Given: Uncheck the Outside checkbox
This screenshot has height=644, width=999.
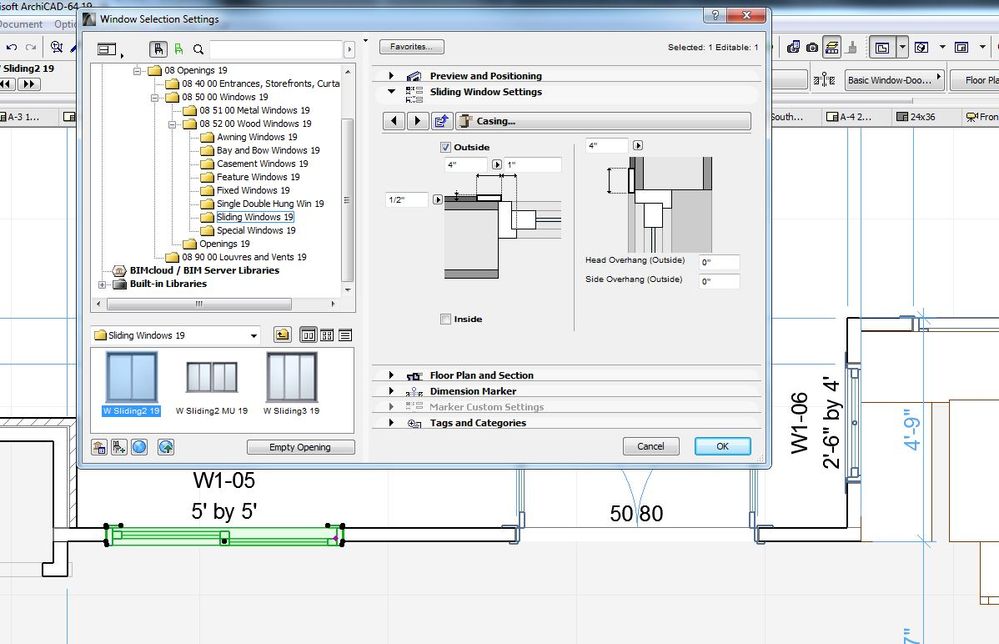Looking at the screenshot, I should pos(446,147).
